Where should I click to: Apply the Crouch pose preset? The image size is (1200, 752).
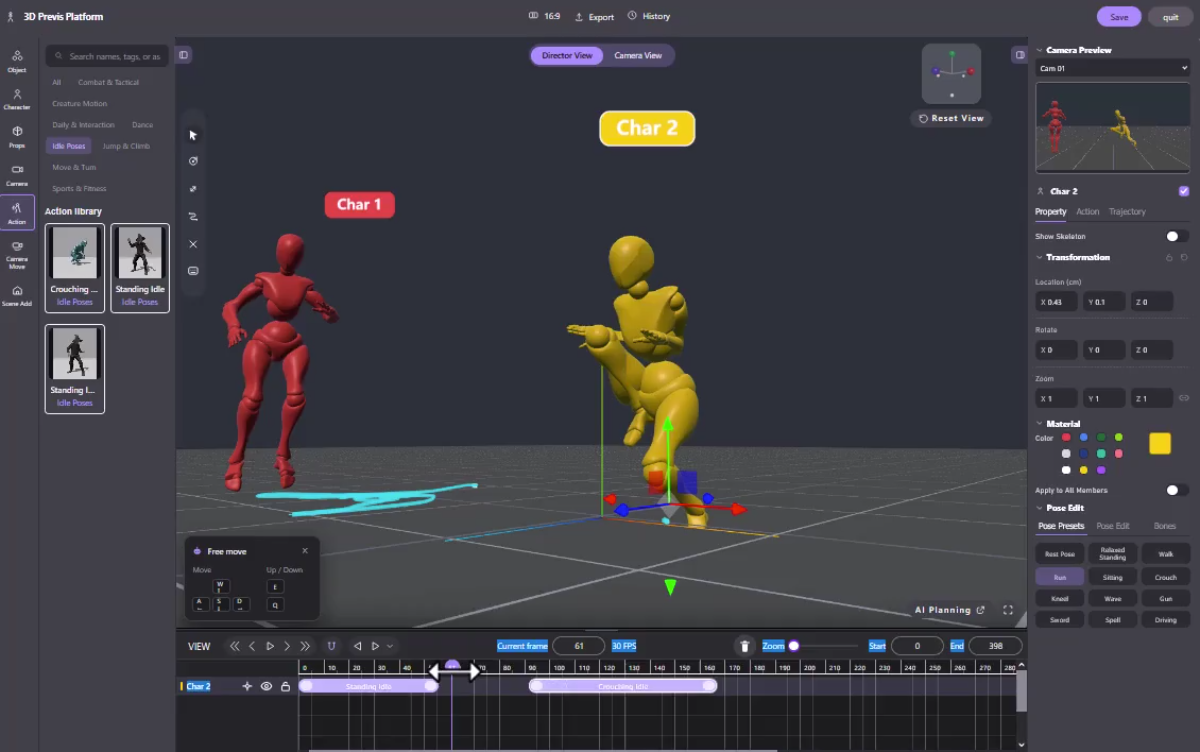pos(1166,577)
